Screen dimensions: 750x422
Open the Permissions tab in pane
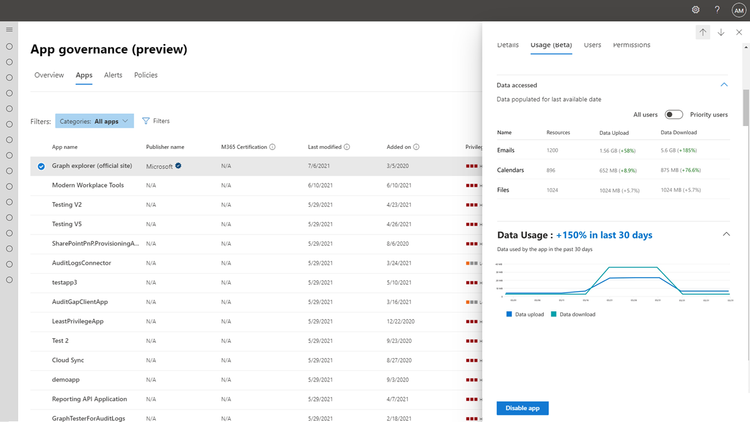pos(631,45)
